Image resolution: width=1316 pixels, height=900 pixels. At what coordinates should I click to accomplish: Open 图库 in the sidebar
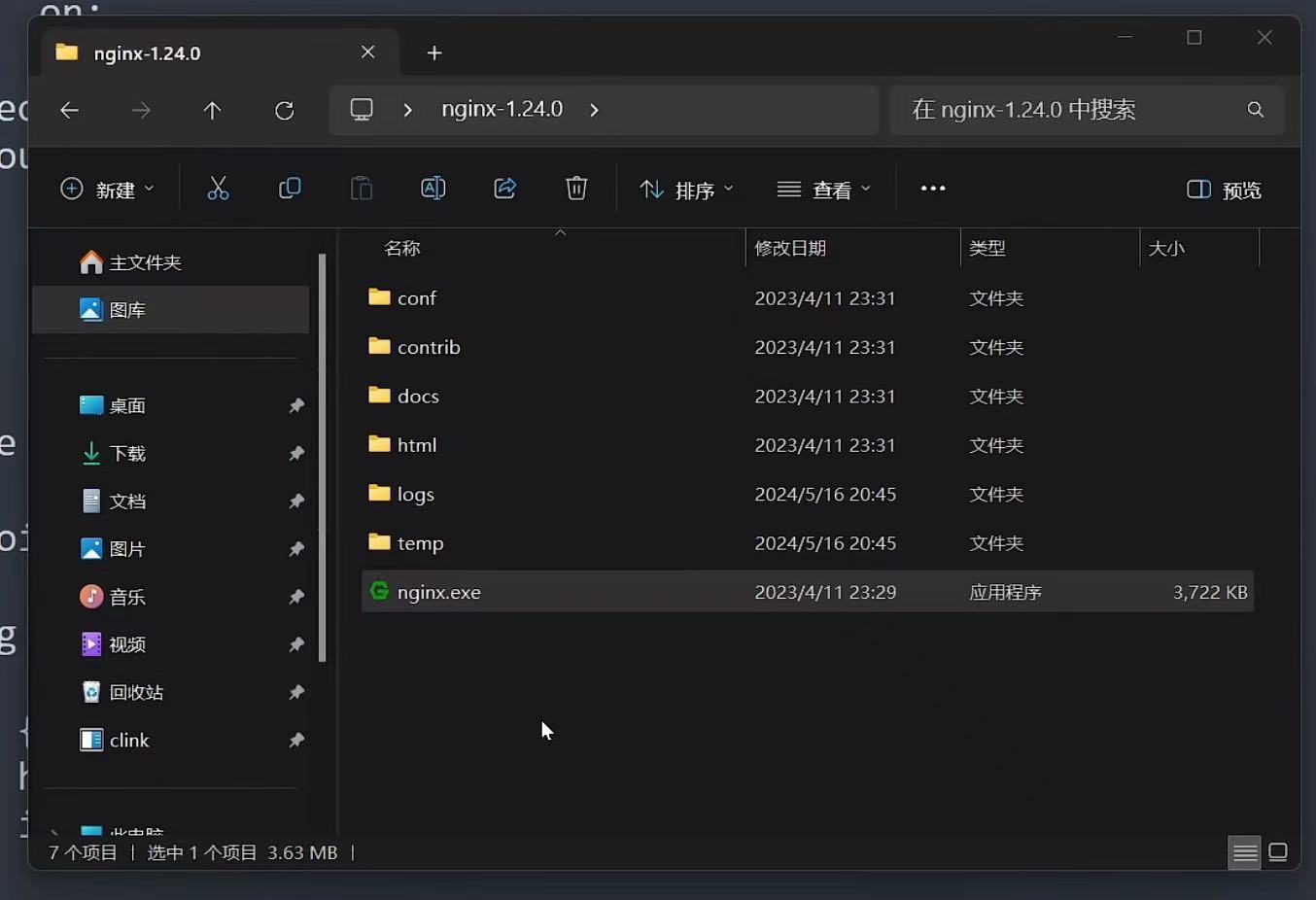coord(171,310)
